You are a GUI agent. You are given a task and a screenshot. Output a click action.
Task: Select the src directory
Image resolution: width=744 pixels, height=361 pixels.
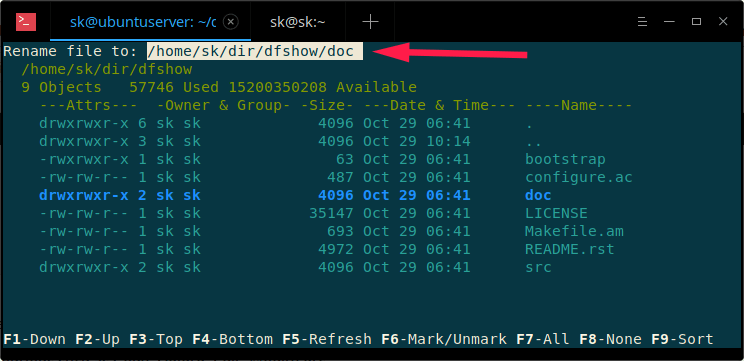(x=538, y=268)
